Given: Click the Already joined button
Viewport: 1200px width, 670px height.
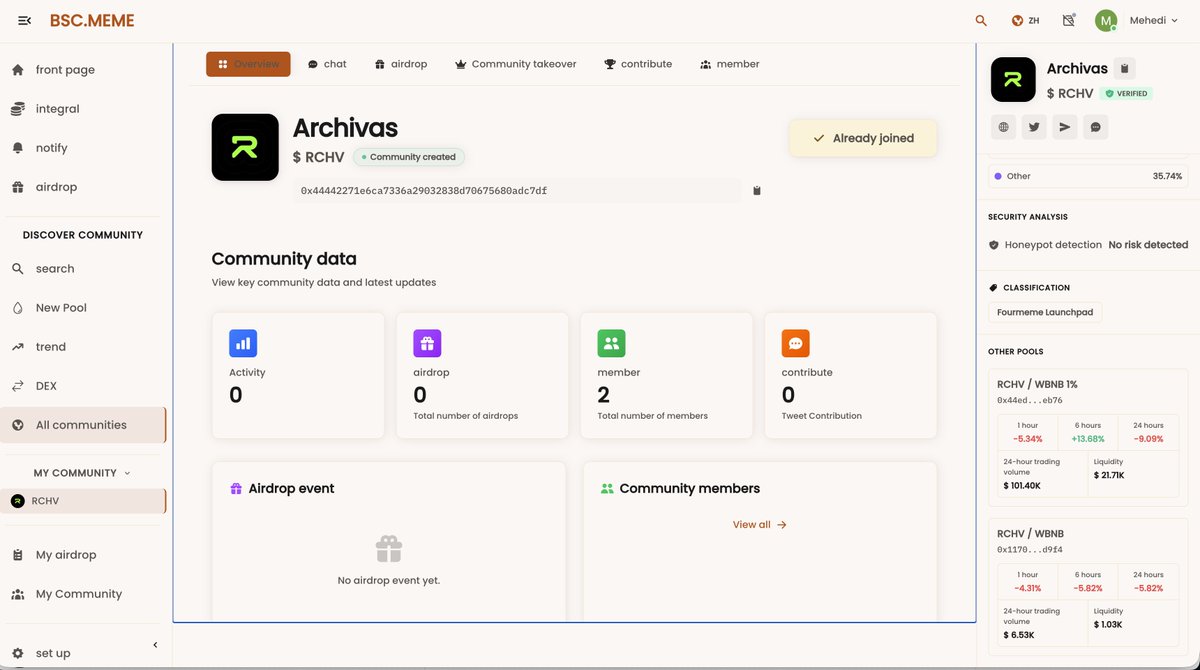Looking at the screenshot, I should point(863,138).
